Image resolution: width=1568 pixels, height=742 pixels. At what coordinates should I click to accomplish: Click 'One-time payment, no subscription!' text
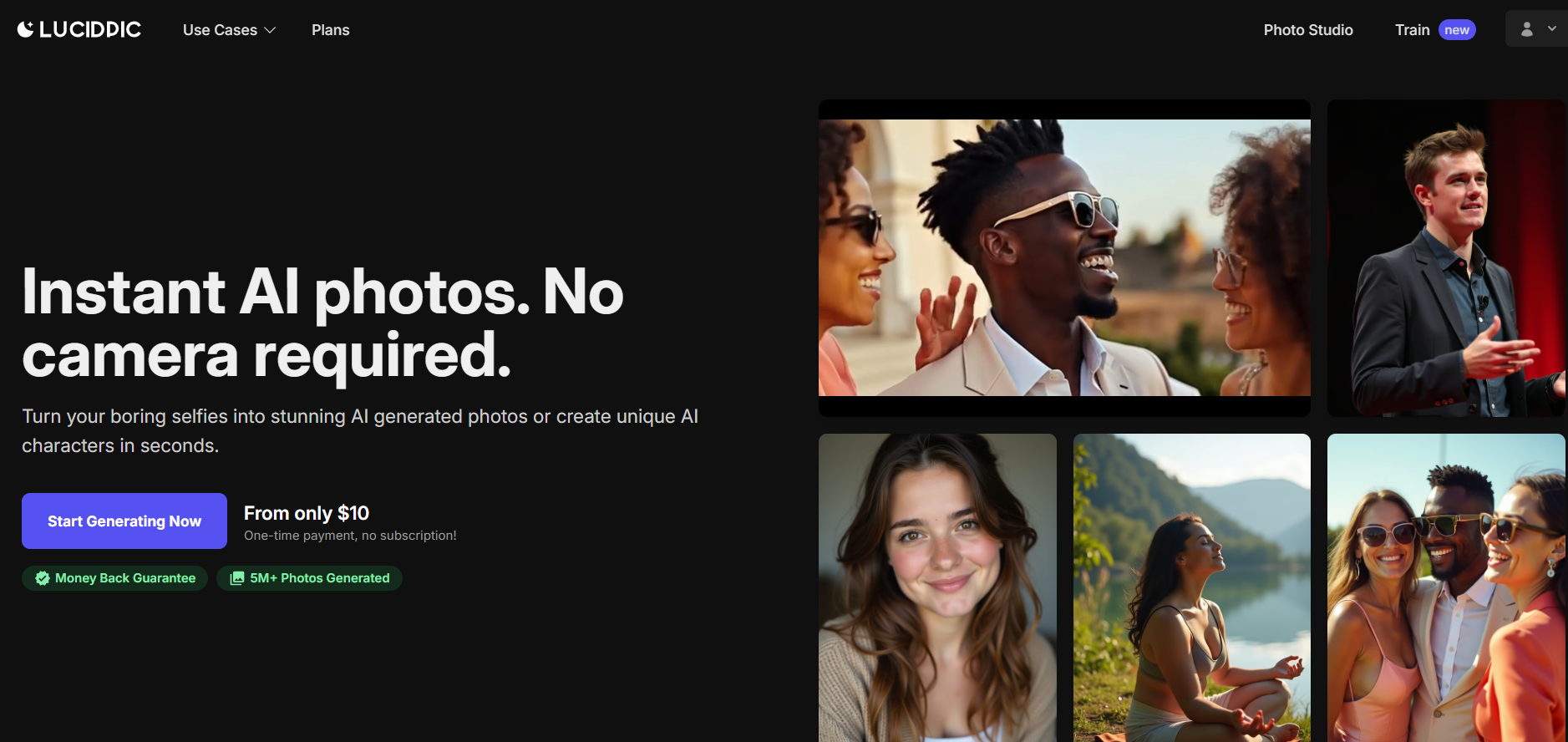tap(350, 536)
